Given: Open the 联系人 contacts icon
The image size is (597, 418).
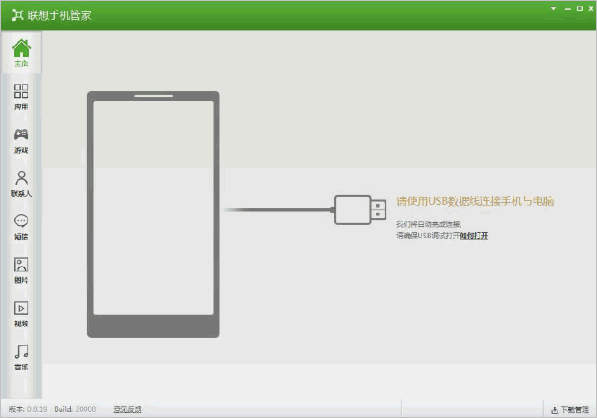Looking at the screenshot, I should [21, 178].
